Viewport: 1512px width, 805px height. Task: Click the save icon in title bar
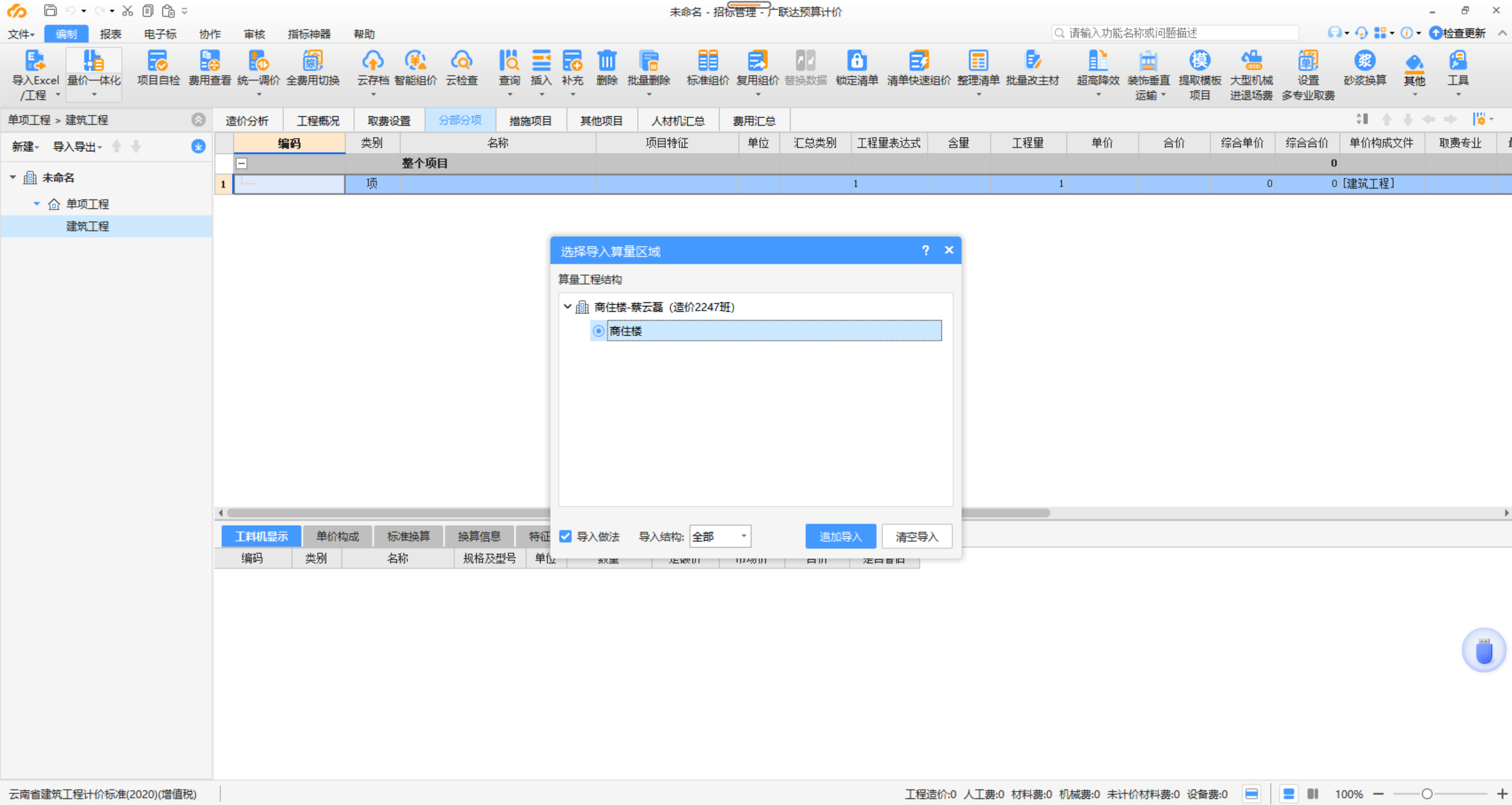[50, 11]
